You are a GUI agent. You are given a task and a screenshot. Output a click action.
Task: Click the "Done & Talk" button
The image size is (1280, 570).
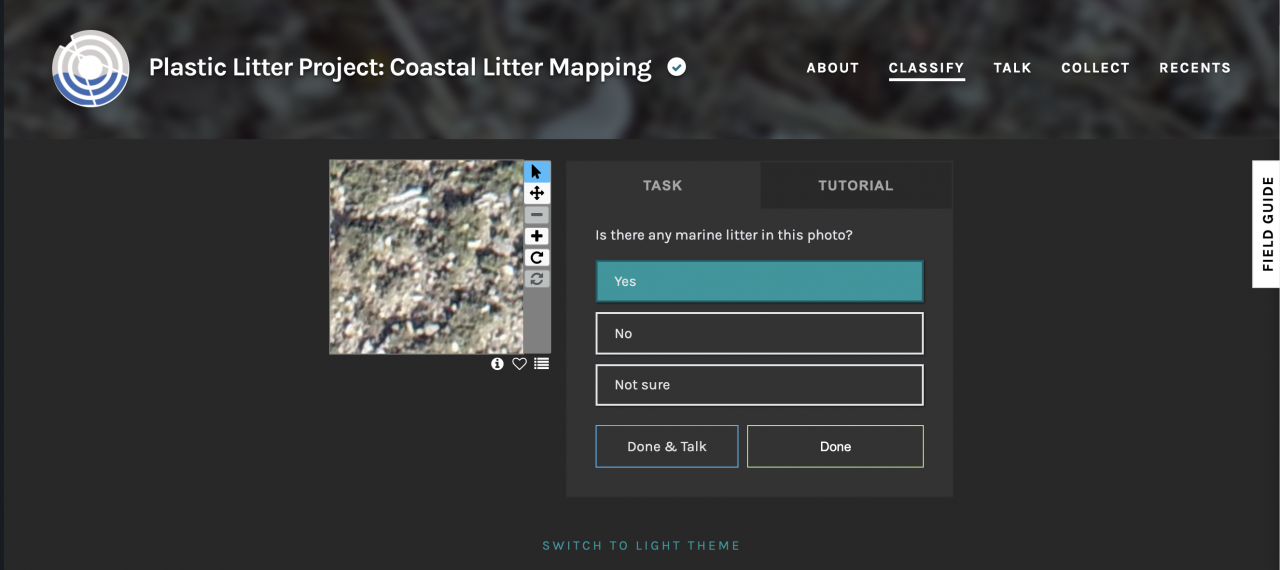(667, 446)
